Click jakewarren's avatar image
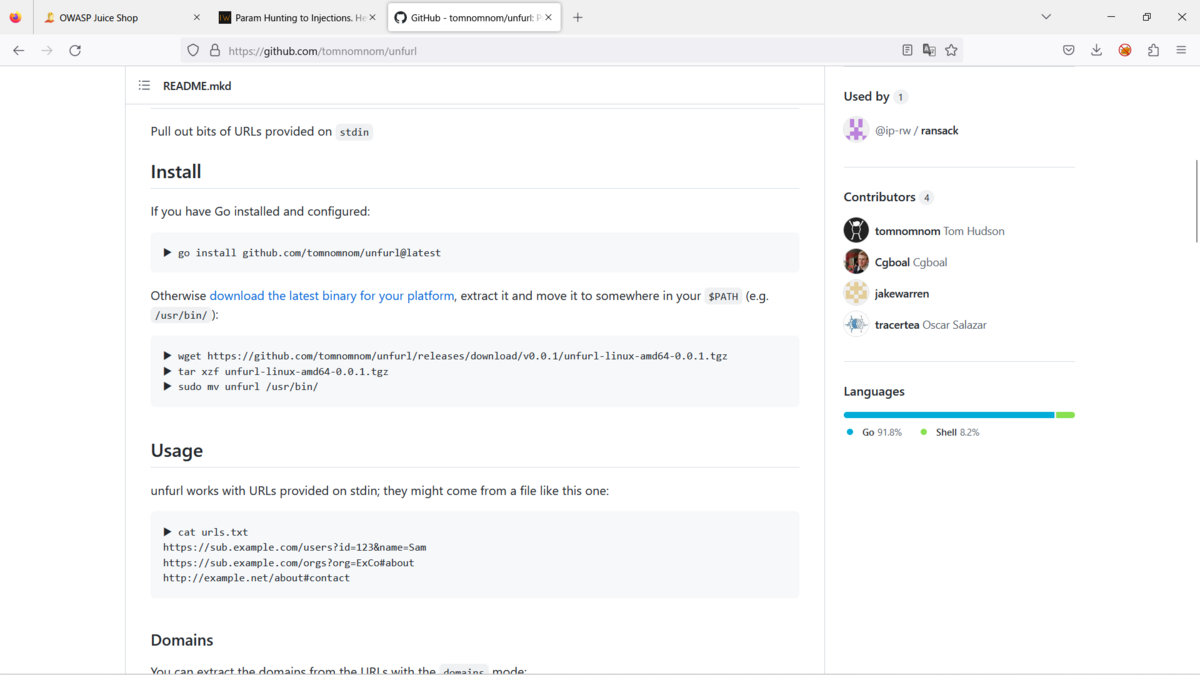The image size is (1200, 675). pos(856,293)
